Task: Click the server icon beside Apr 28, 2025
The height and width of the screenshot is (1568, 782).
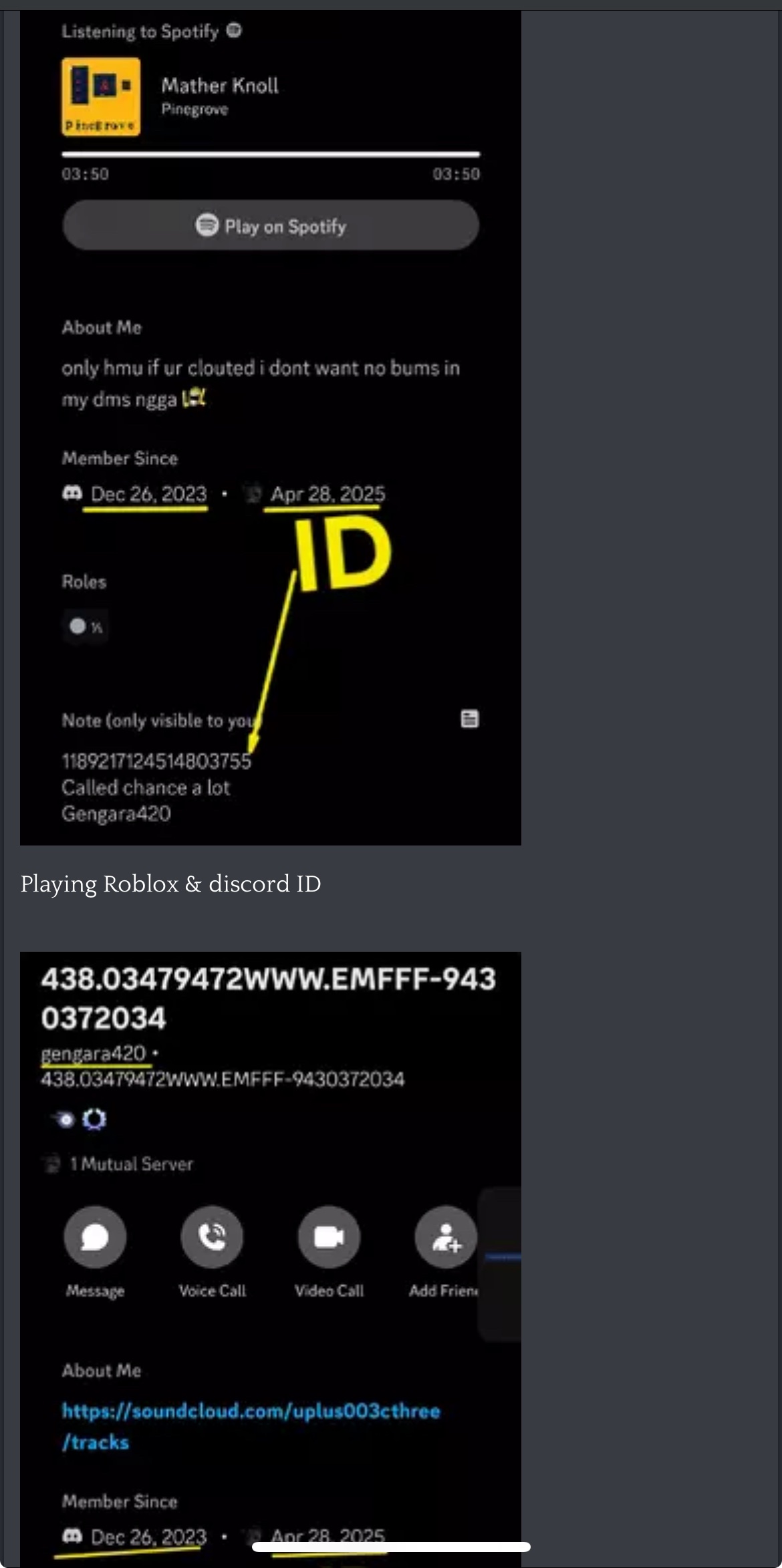Action: pyautogui.click(x=253, y=493)
